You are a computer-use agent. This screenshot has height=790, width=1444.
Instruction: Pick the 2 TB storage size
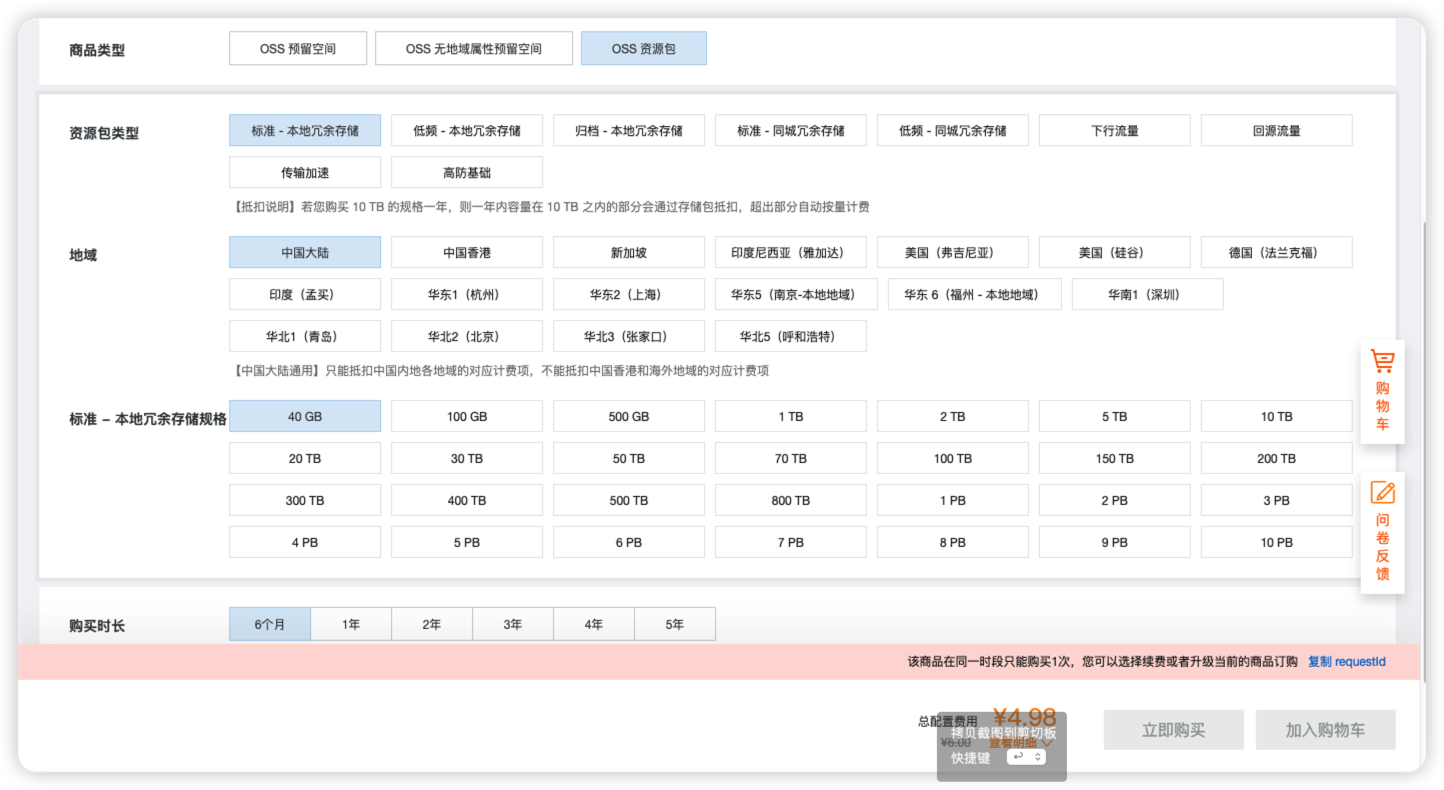click(x=953, y=416)
